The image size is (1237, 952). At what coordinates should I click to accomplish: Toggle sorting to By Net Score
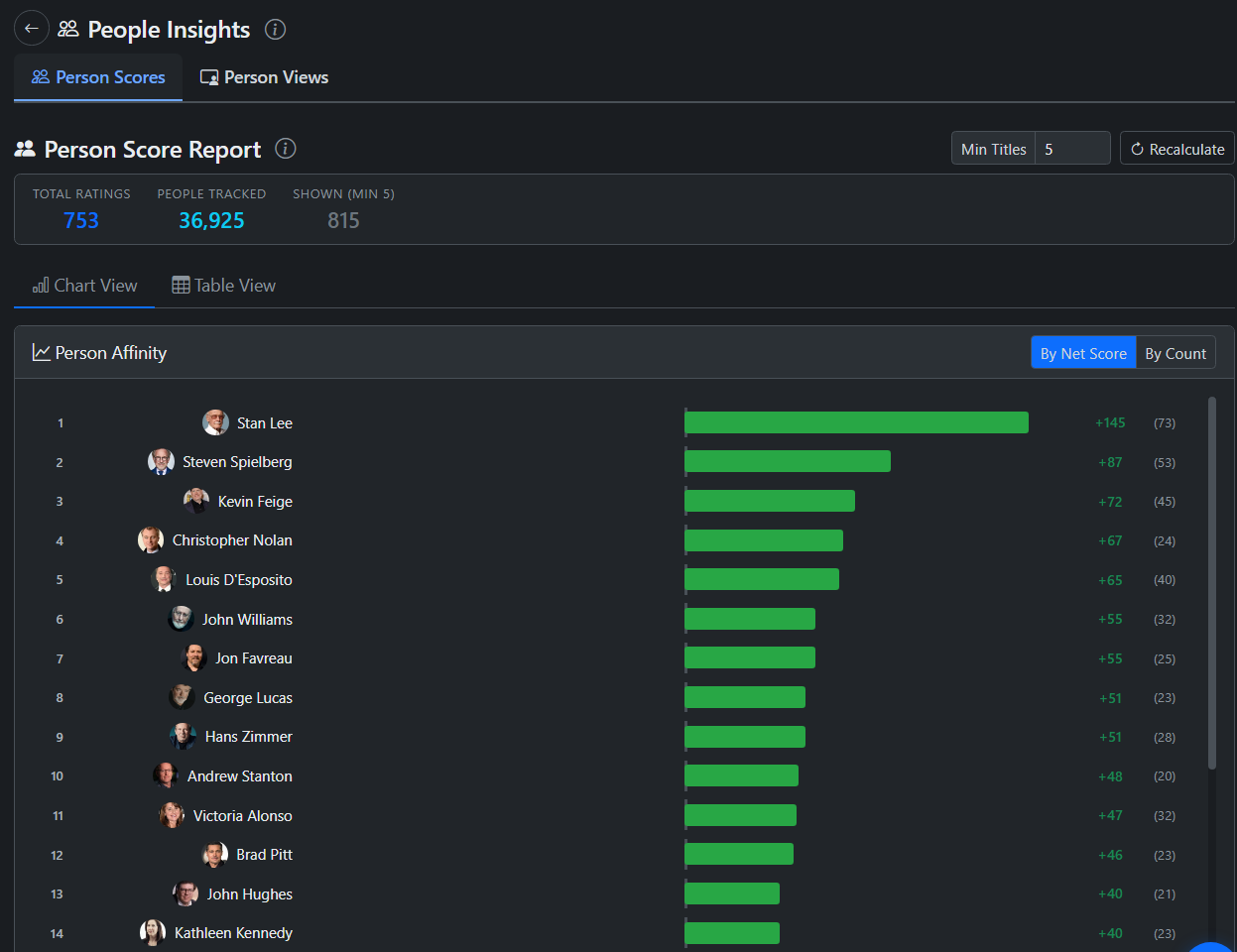point(1082,353)
